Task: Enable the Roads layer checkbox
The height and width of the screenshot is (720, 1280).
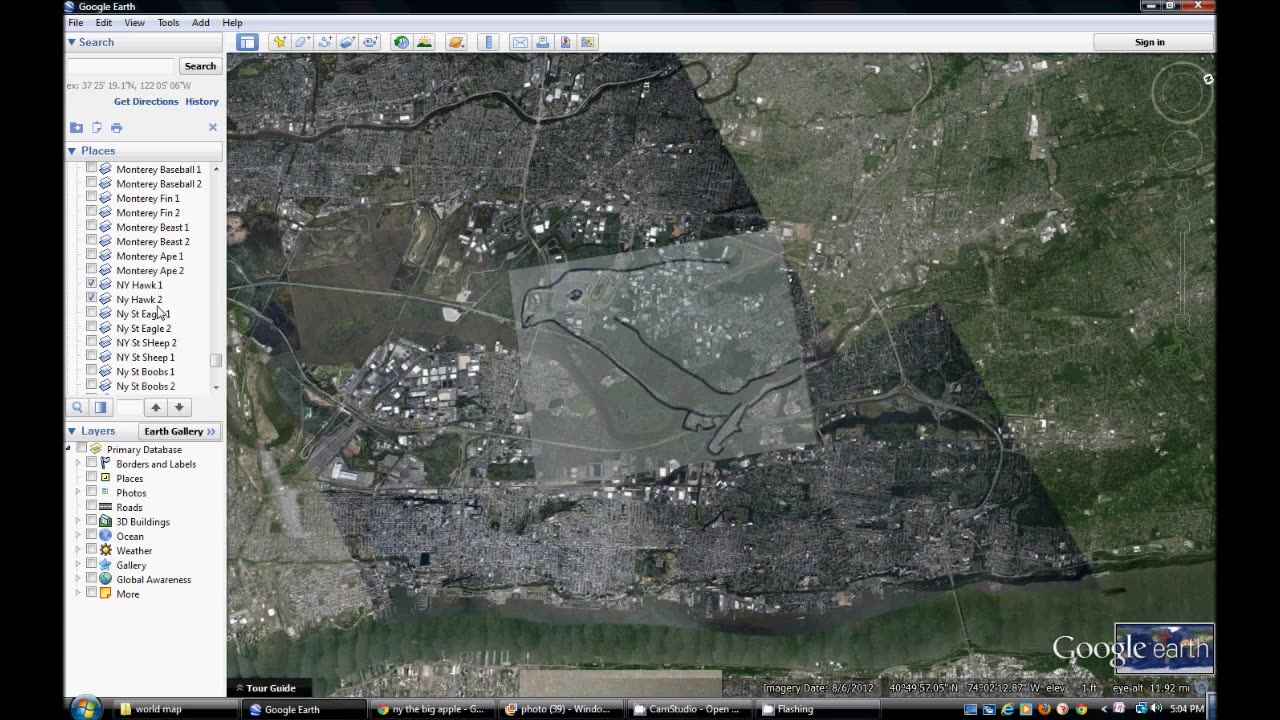Action: pos(92,506)
